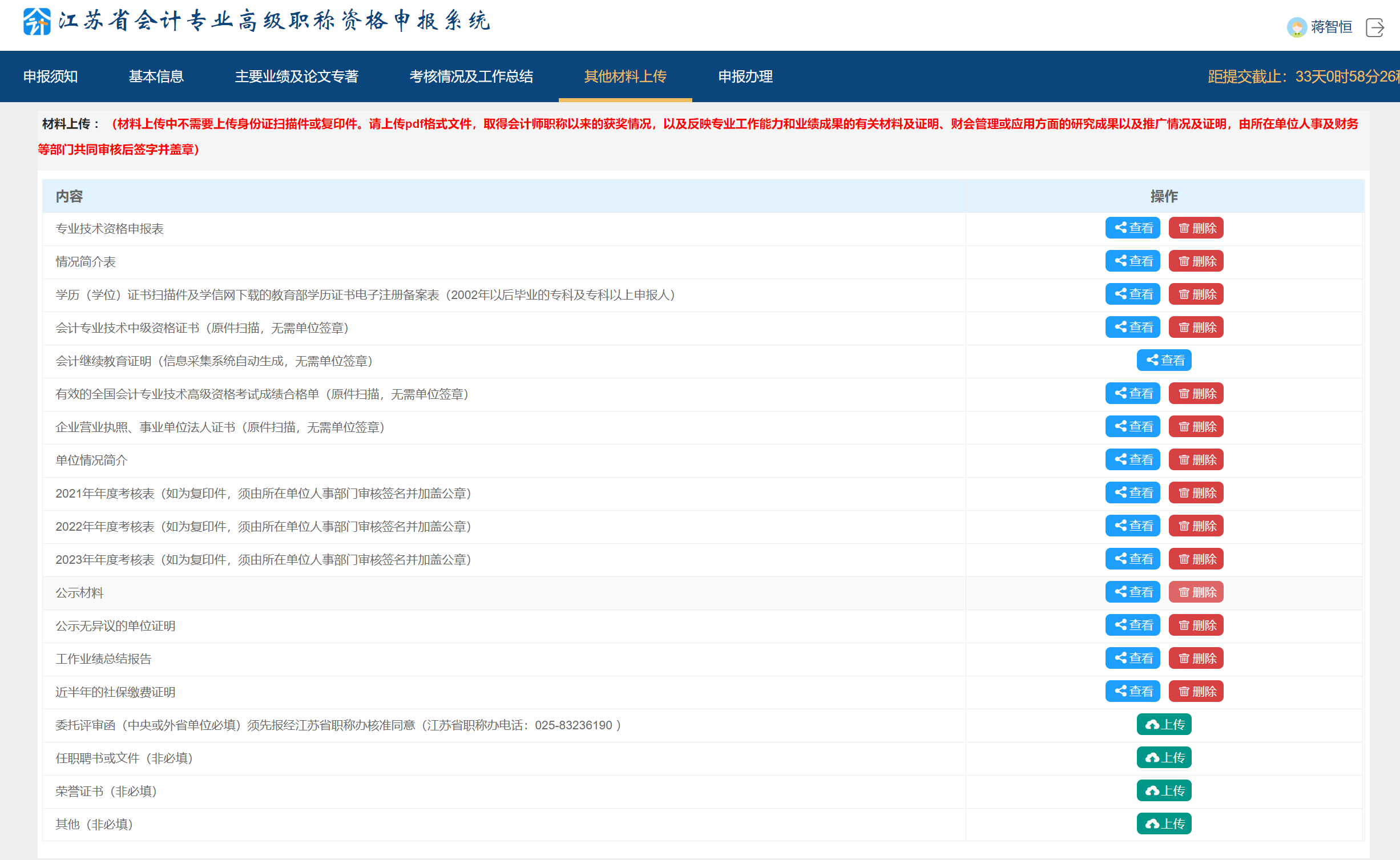Open the 申报须知 tab
Viewport: 1400px width, 860px height.
(50, 76)
